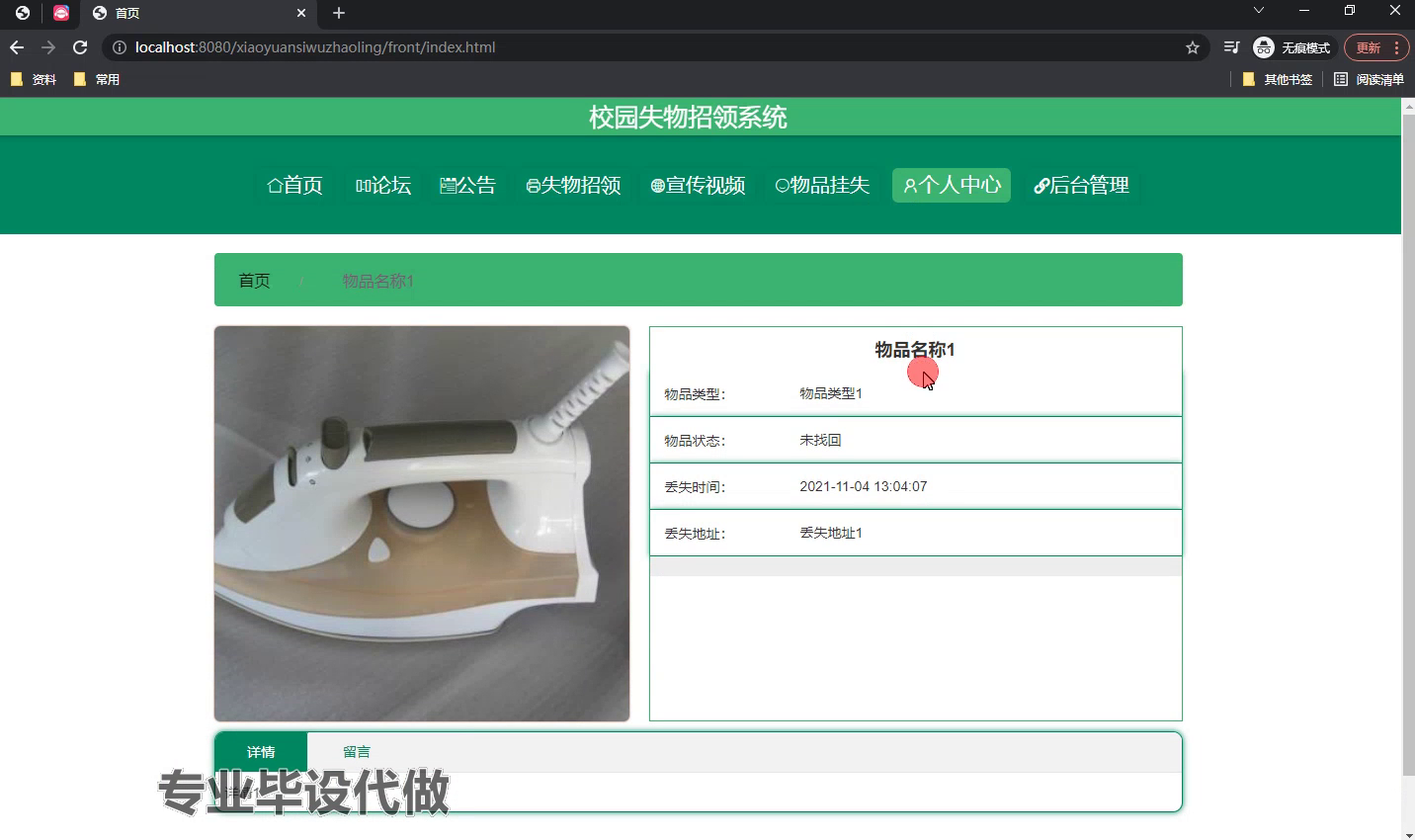Click the 更新 update button

coord(1375,47)
